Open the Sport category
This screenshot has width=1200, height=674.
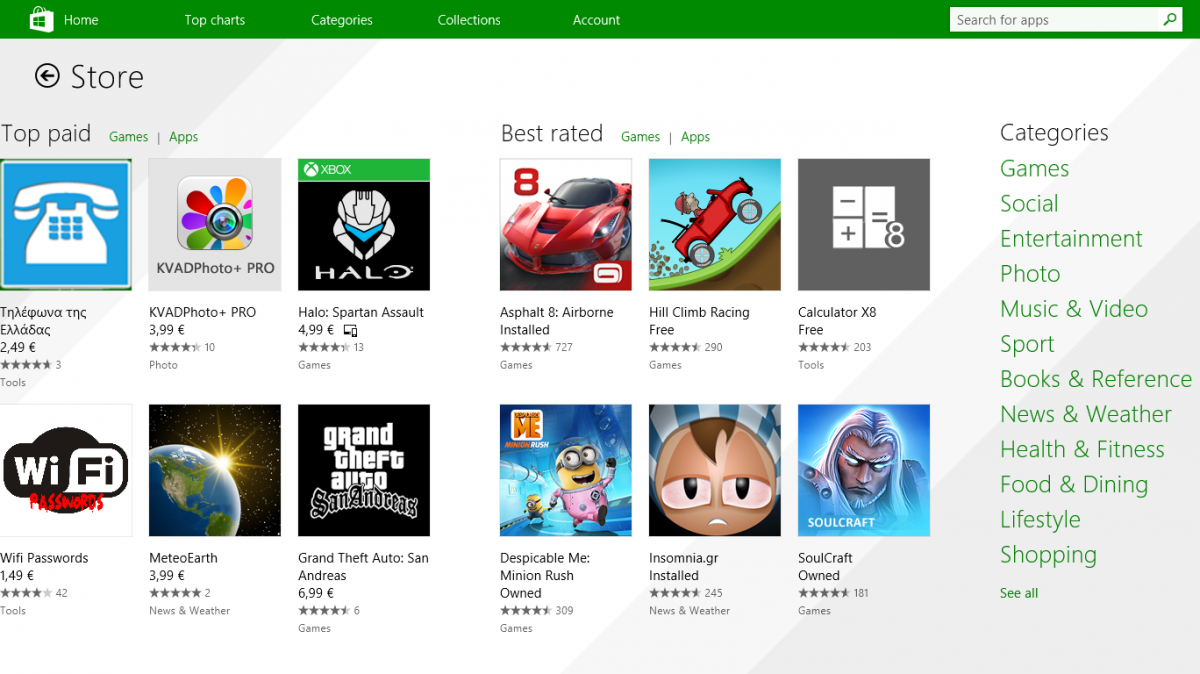(1027, 344)
